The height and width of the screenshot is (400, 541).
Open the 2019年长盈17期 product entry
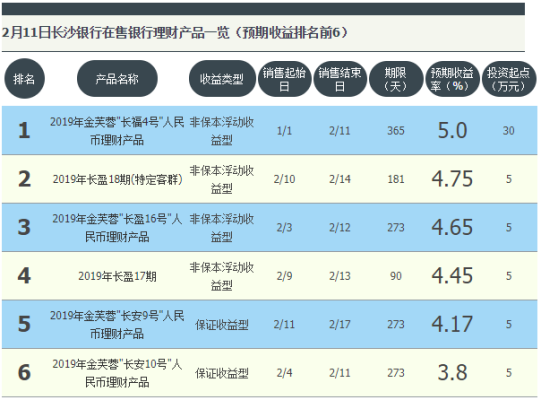pos(117,276)
